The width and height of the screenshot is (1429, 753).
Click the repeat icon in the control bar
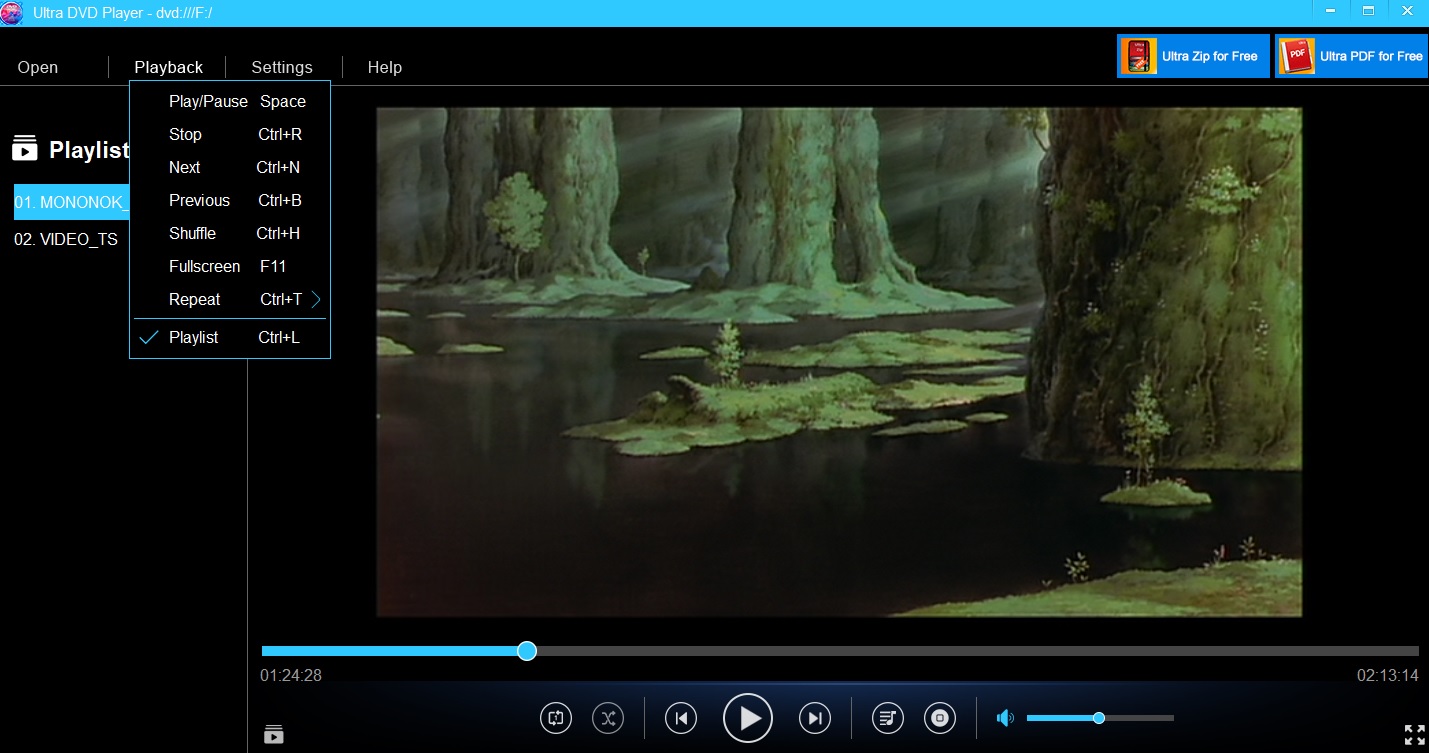pyautogui.click(x=556, y=717)
